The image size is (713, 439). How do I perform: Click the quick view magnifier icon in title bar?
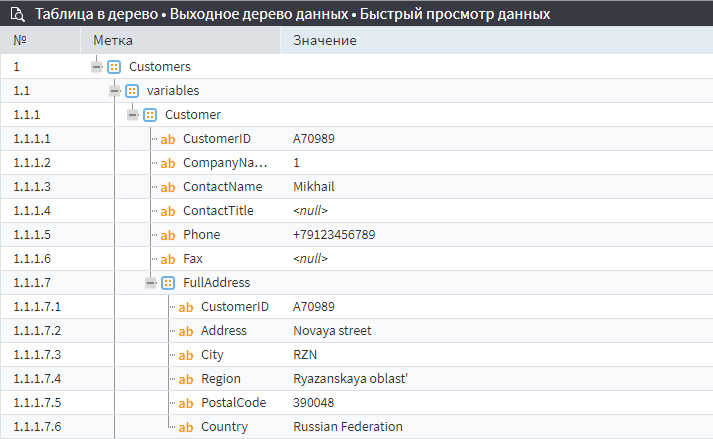click(x=17, y=15)
